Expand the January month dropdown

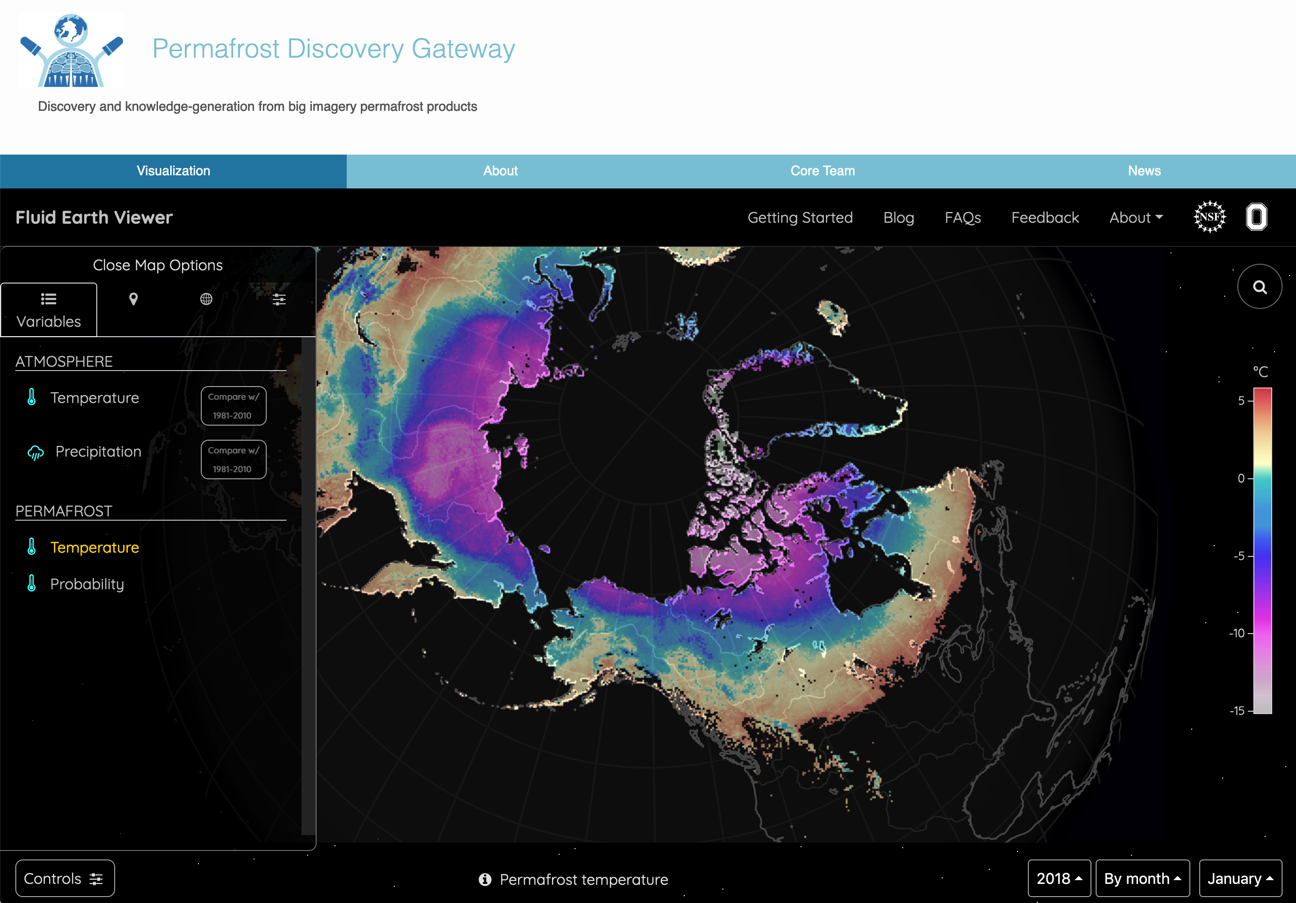tap(1240, 879)
